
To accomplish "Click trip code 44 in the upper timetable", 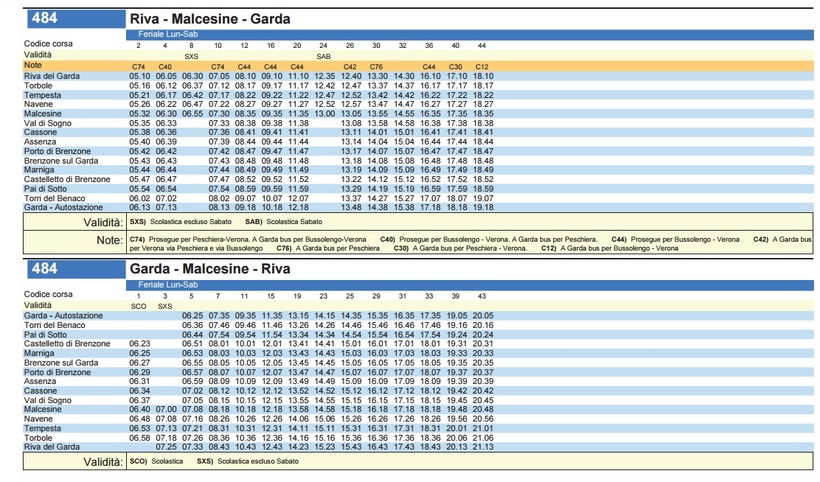I will coord(482,46).
